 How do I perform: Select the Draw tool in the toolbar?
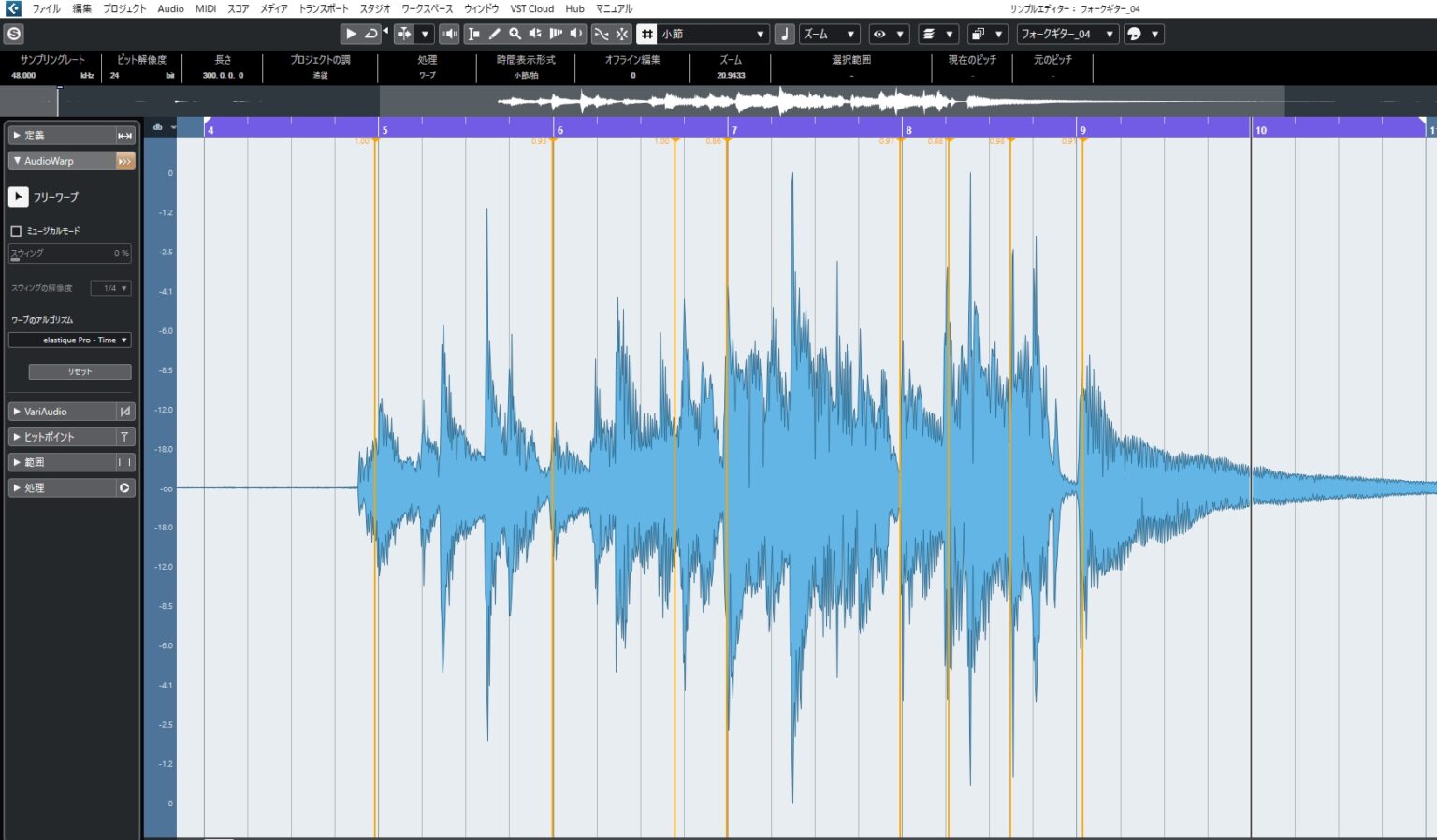pyautogui.click(x=495, y=34)
